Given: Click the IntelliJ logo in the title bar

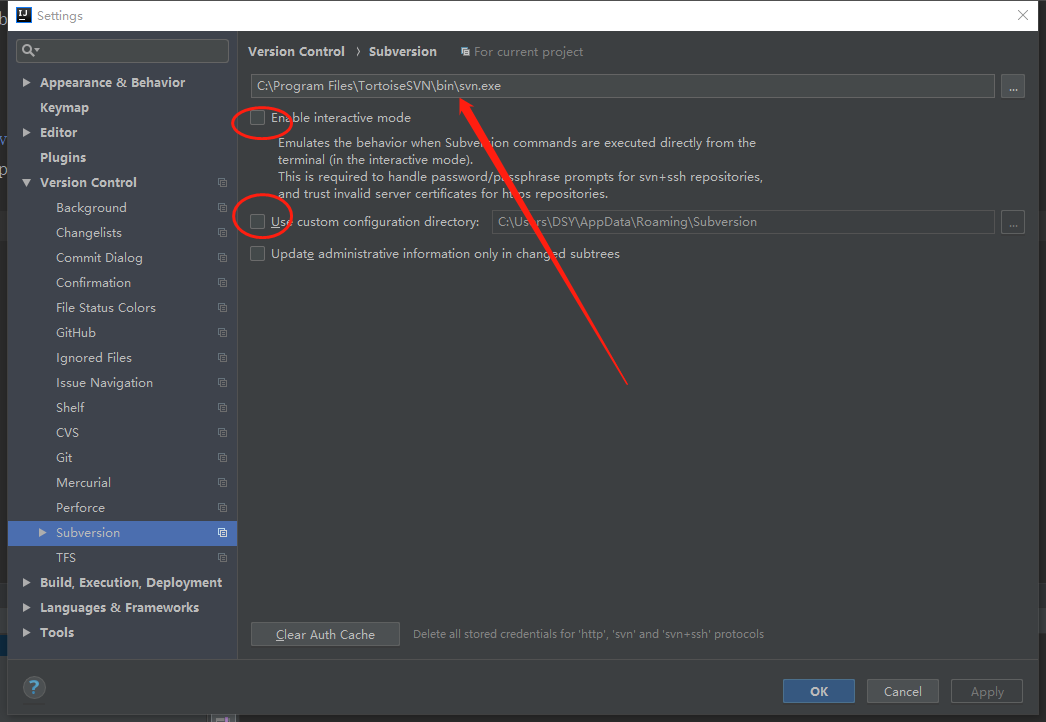Looking at the screenshot, I should (x=23, y=15).
